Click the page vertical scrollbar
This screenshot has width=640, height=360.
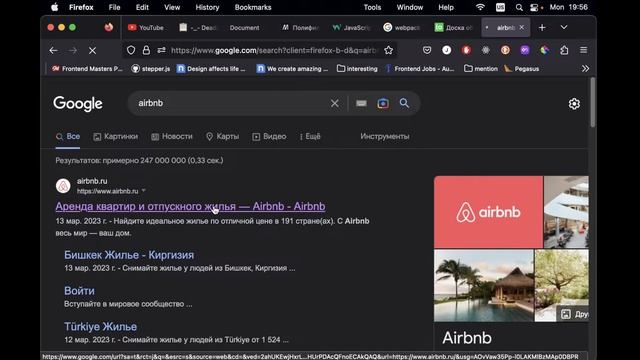pos(593,102)
